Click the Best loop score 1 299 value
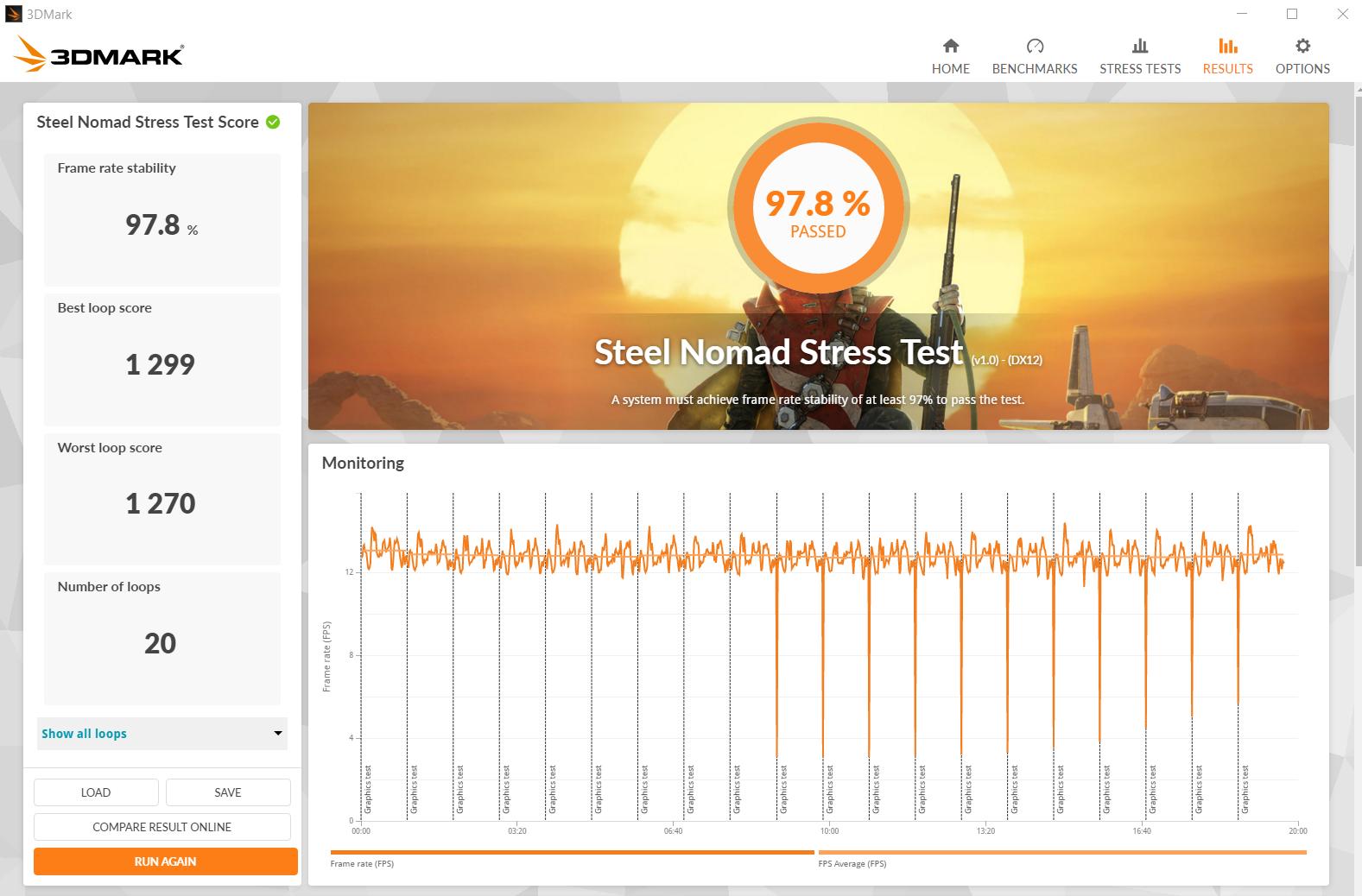Viewport: 1362px width, 896px height. tap(161, 365)
